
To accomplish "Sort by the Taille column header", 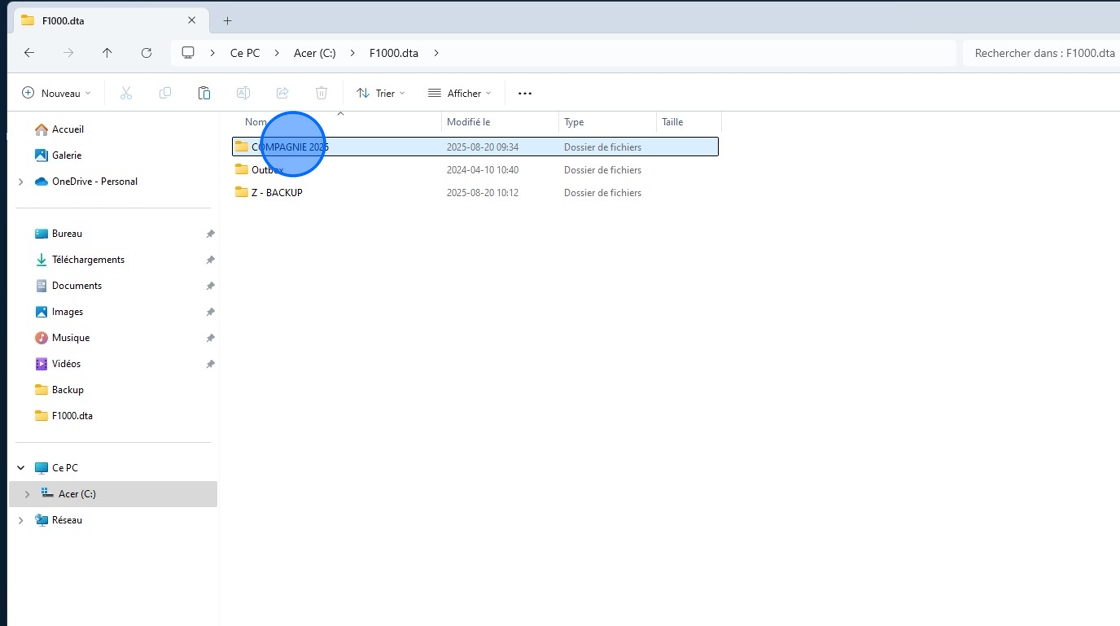I will click(689, 122).
